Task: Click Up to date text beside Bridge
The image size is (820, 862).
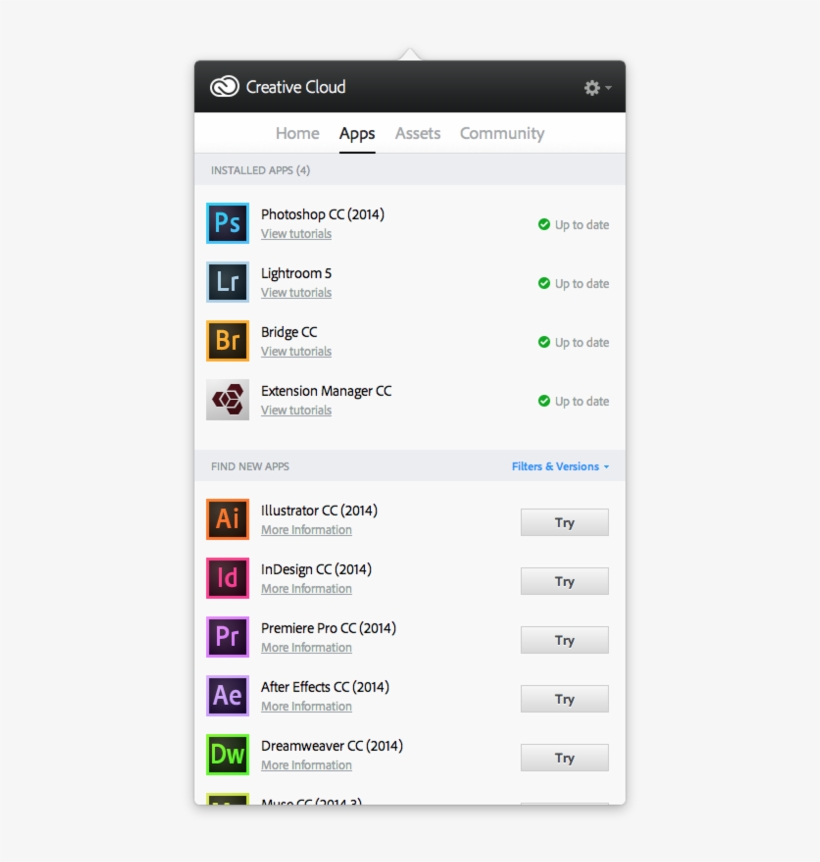Action: coord(582,342)
